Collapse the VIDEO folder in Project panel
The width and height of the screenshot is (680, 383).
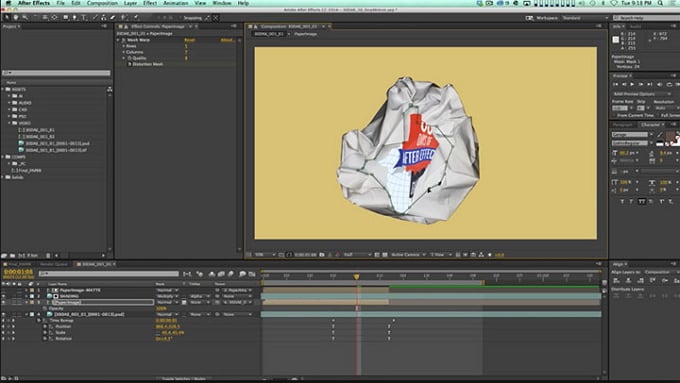9,123
